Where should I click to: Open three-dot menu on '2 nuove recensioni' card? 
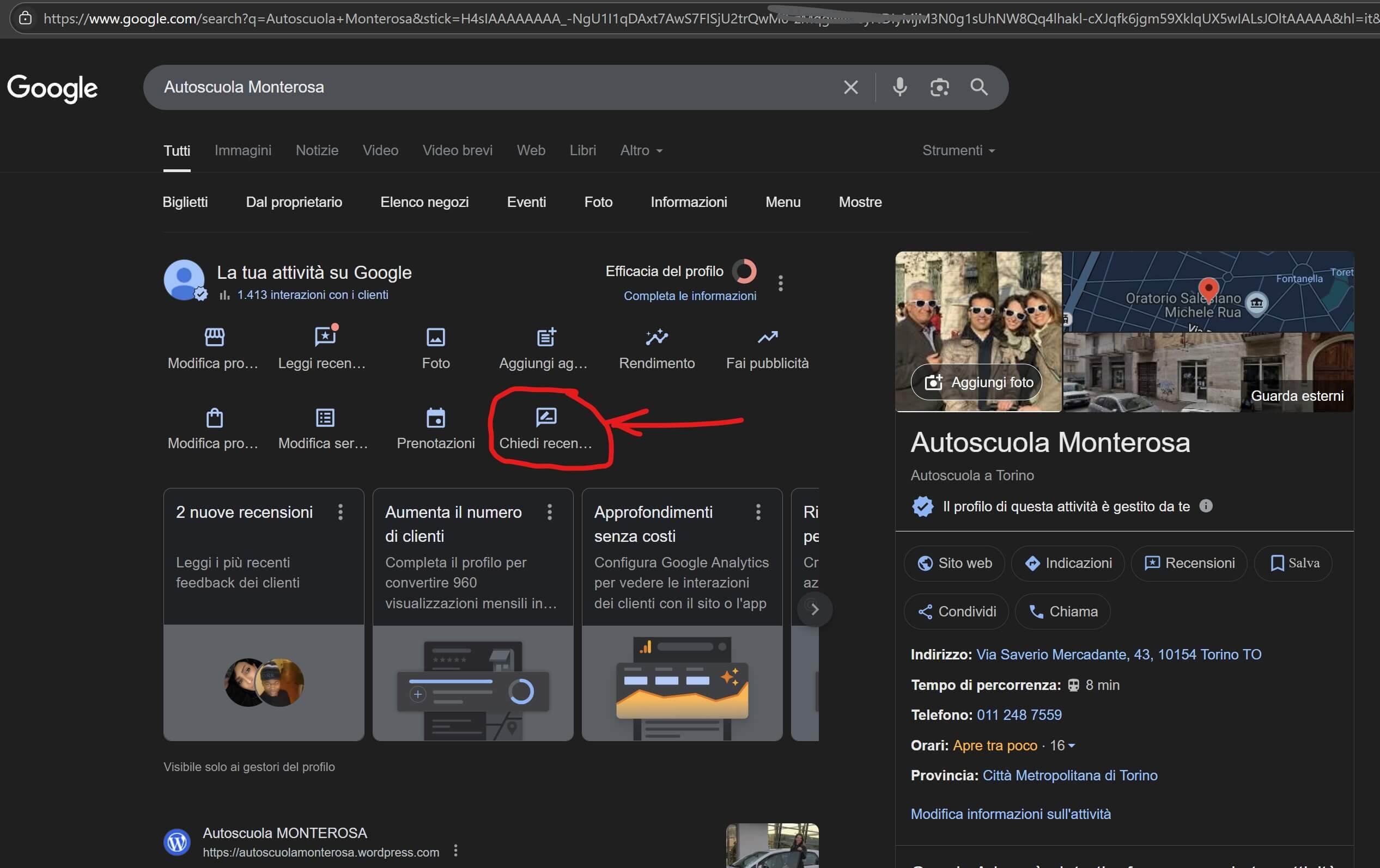tap(341, 512)
